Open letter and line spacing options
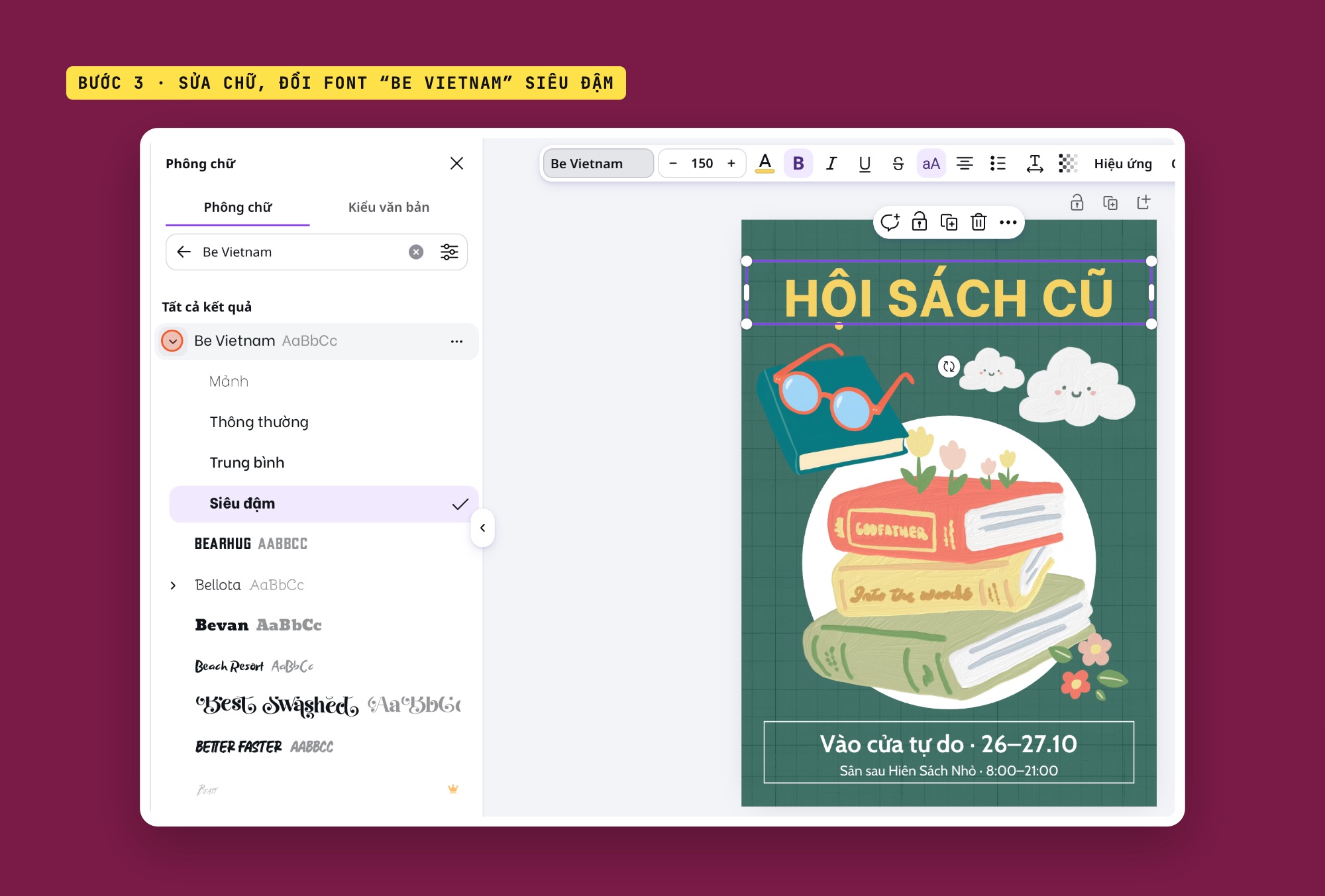The height and width of the screenshot is (896, 1325). coord(1034,164)
